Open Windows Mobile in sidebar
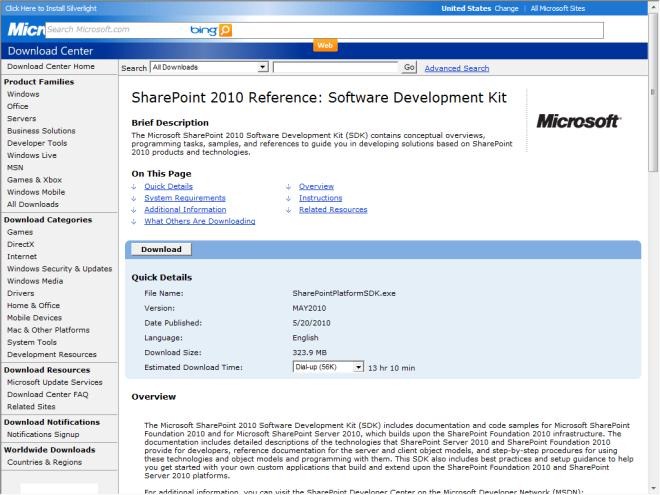Image resolution: width=660 pixels, height=495 pixels. point(36,192)
